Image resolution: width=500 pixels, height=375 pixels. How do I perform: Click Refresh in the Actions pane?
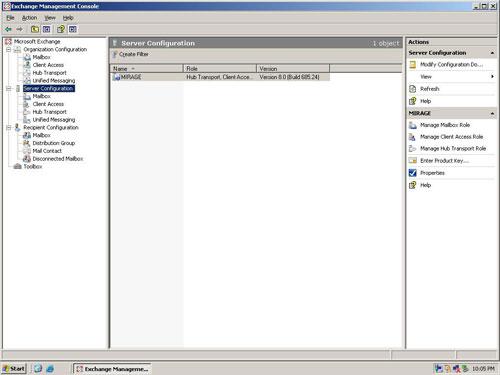[430, 89]
